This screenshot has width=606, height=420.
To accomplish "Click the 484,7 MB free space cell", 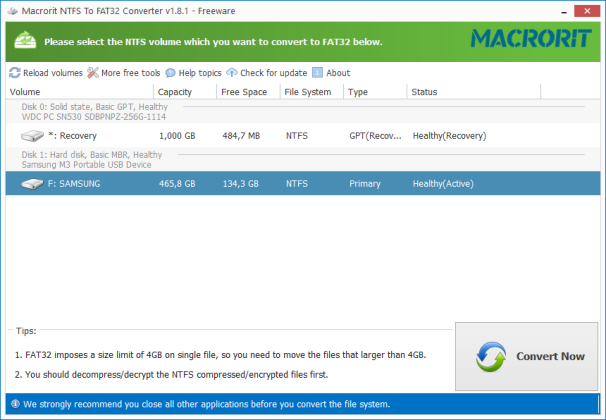I will [241, 136].
